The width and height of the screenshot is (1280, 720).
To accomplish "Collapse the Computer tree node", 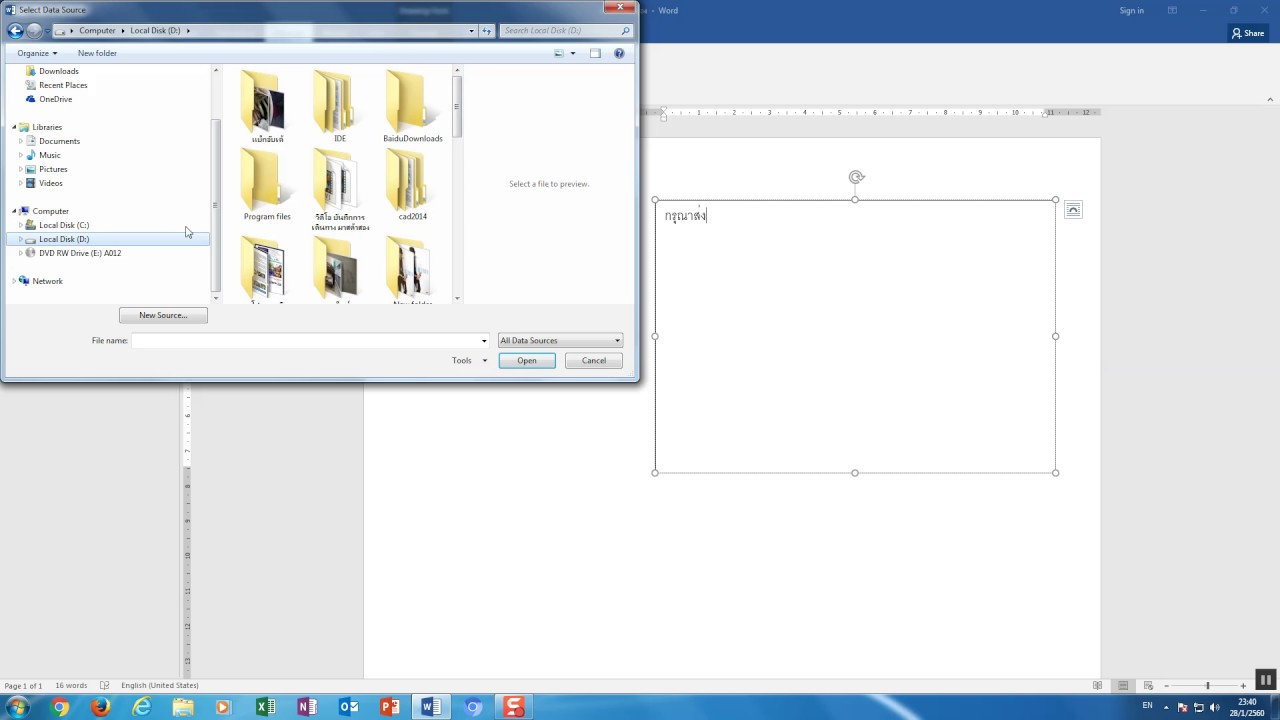I will [14, 211].
